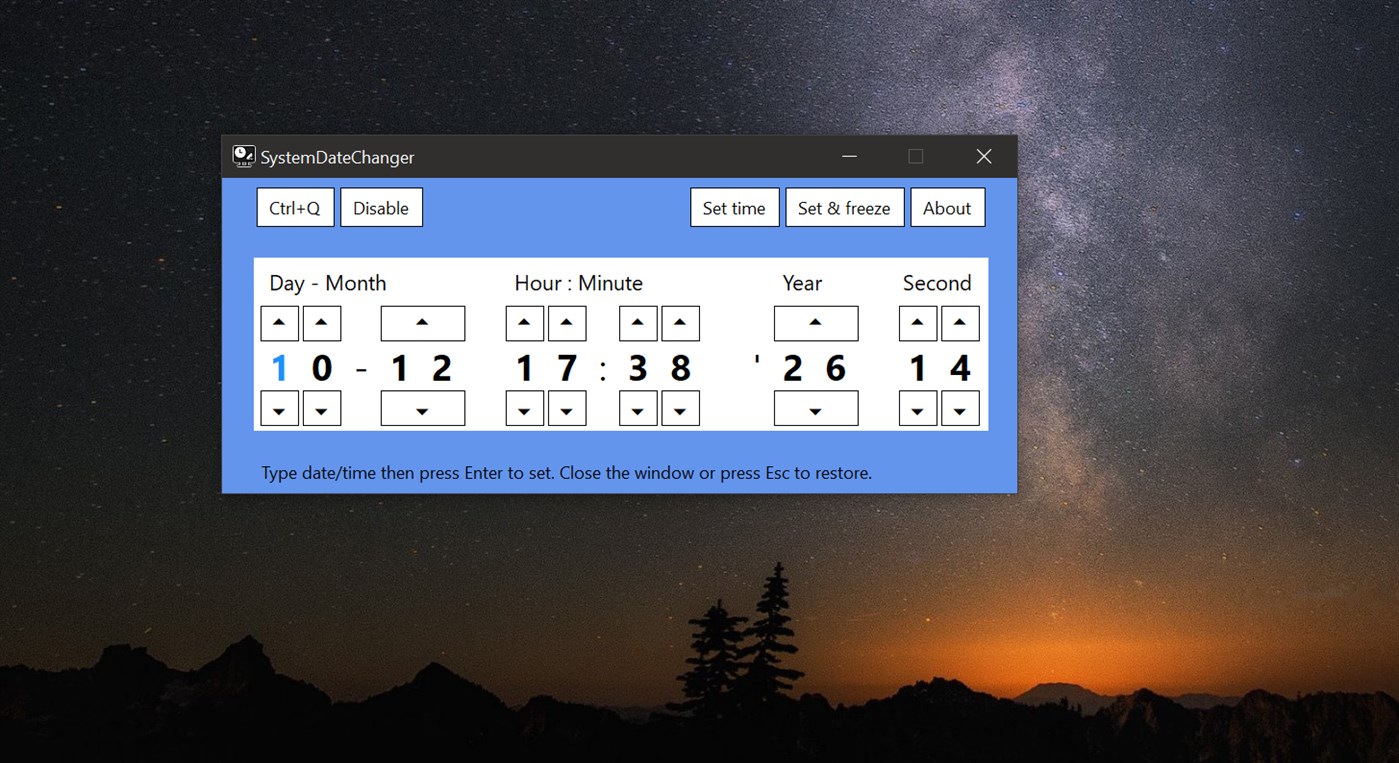Click the Set time button
Image resolution: width=1399 pixels, height=763 pixels.
[734, 208]
